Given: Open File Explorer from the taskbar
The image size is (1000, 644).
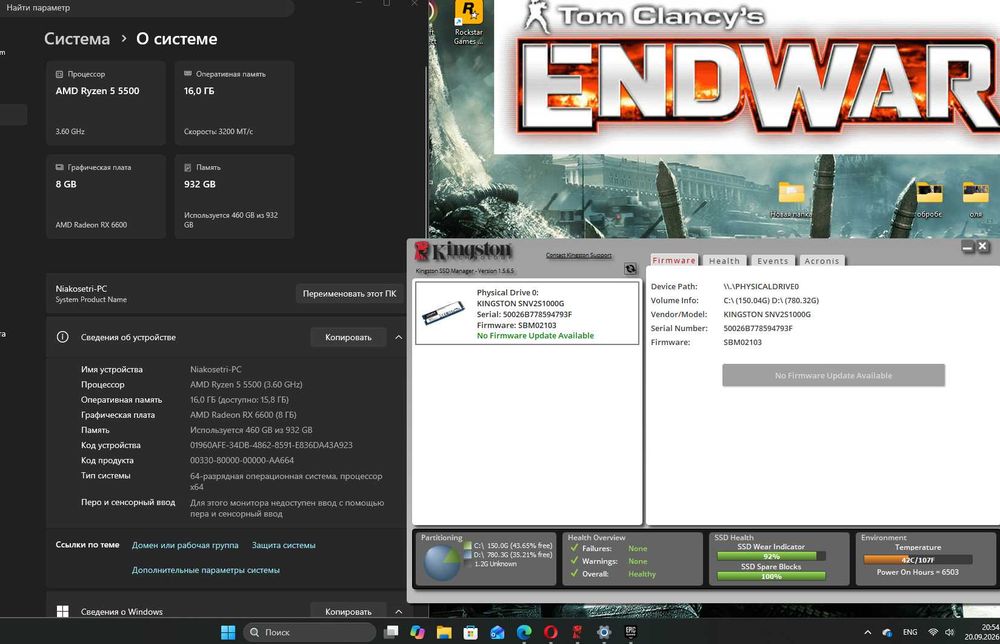Looking at the screenshot, I should click(444, 632).
